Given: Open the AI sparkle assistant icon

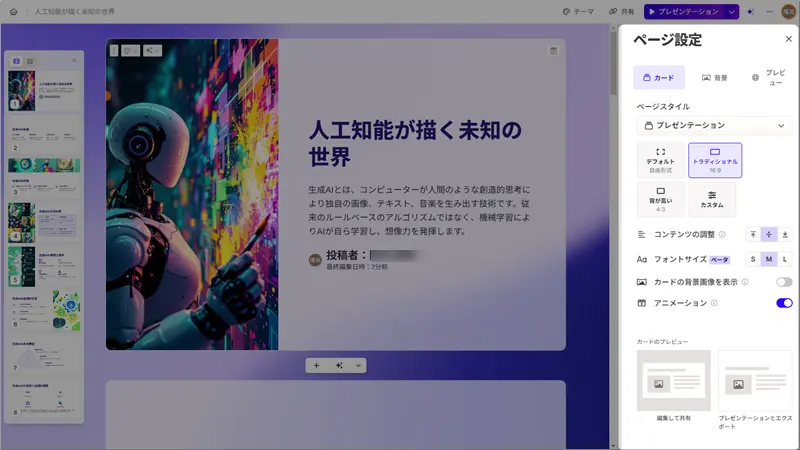Looking at the screenshot, I should (750, 11).
